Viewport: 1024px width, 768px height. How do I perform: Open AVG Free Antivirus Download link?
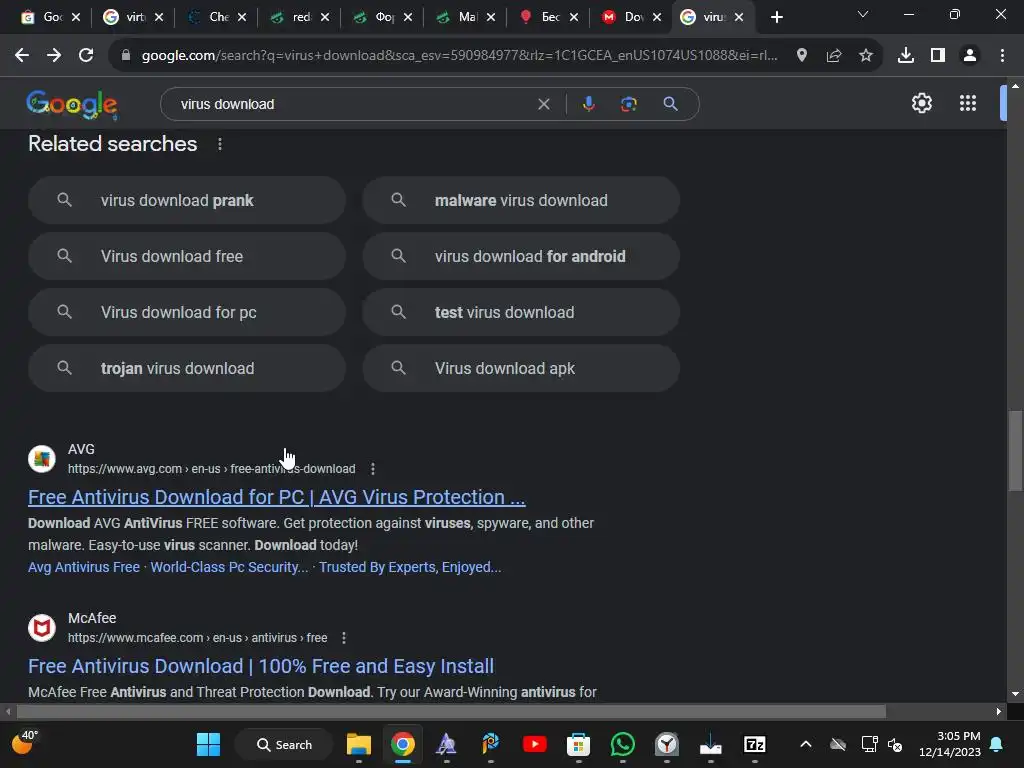[277, 498]
